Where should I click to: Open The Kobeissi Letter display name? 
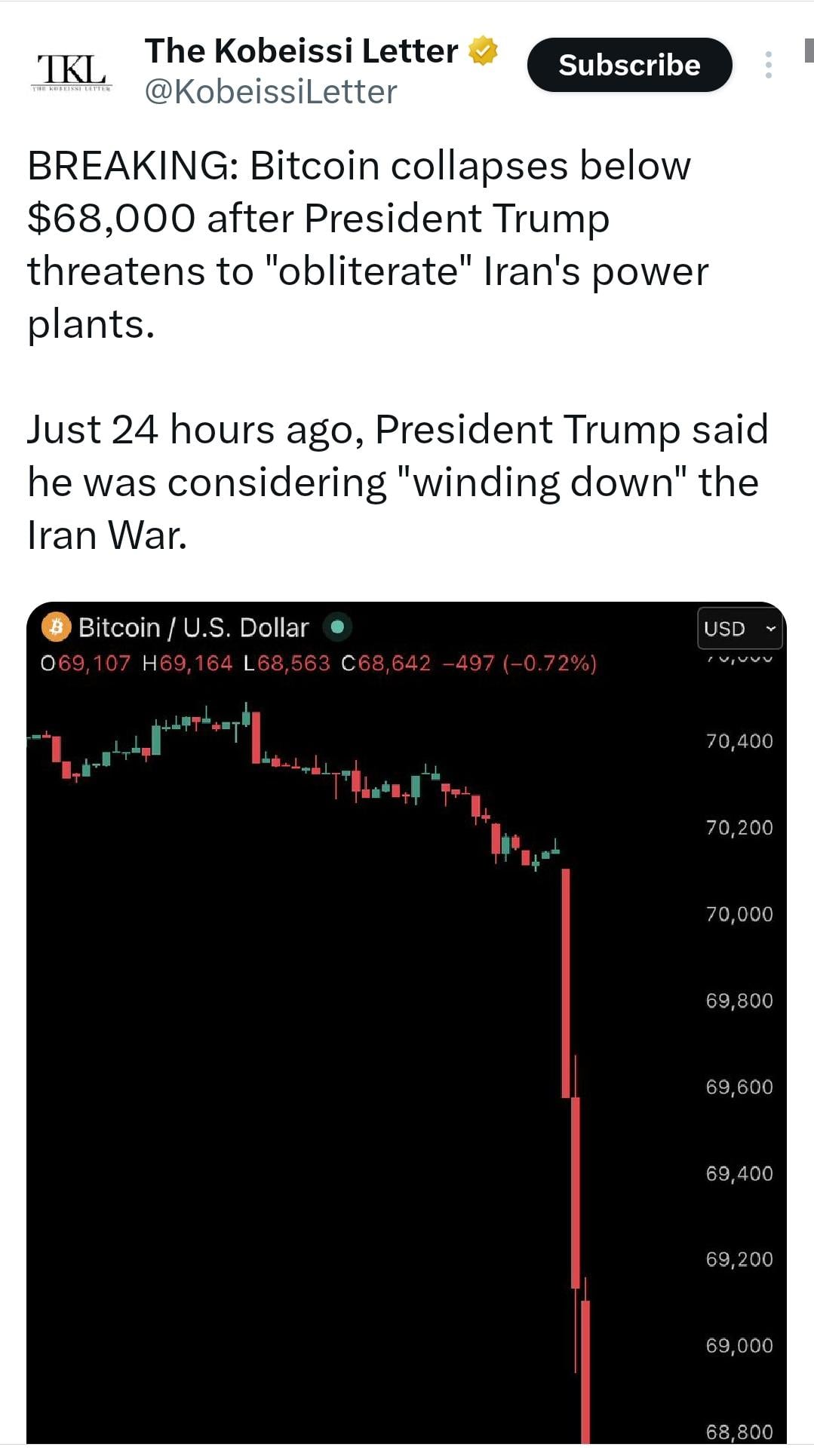click(301, 51)
